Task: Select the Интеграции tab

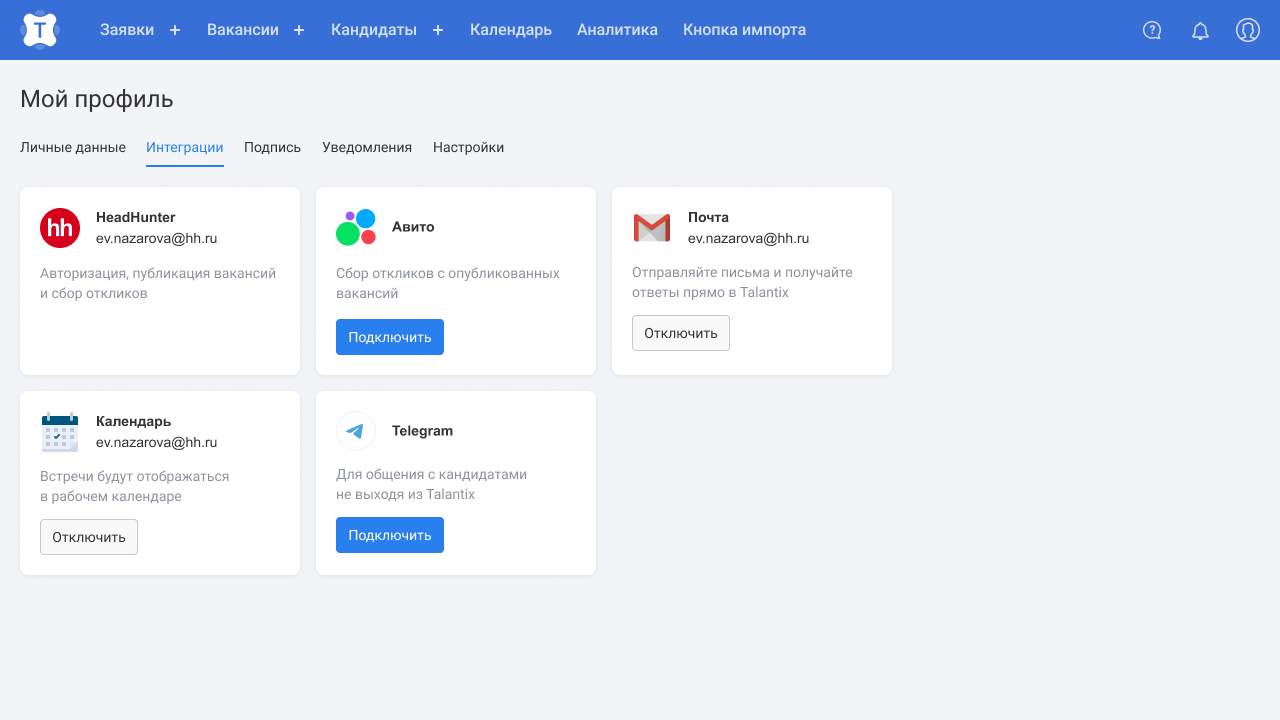Action: [x=185, y=147]
